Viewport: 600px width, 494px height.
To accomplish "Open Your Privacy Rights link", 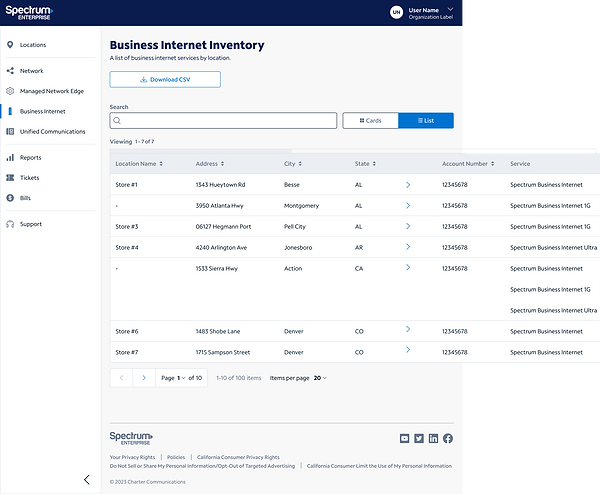I will pos(132,457).
